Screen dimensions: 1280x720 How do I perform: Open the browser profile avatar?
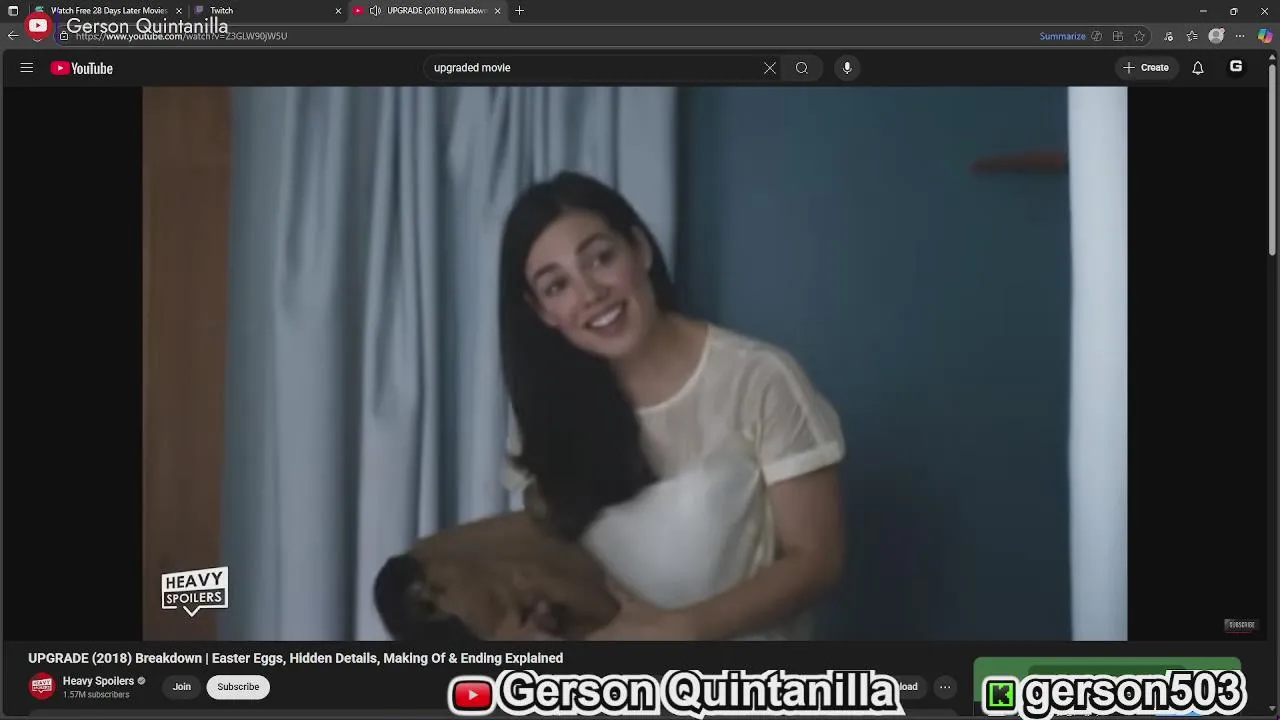click(1216, 36)
